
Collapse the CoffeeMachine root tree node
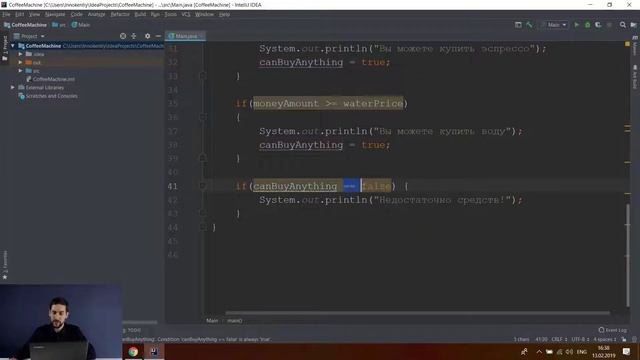click(13, 46)
